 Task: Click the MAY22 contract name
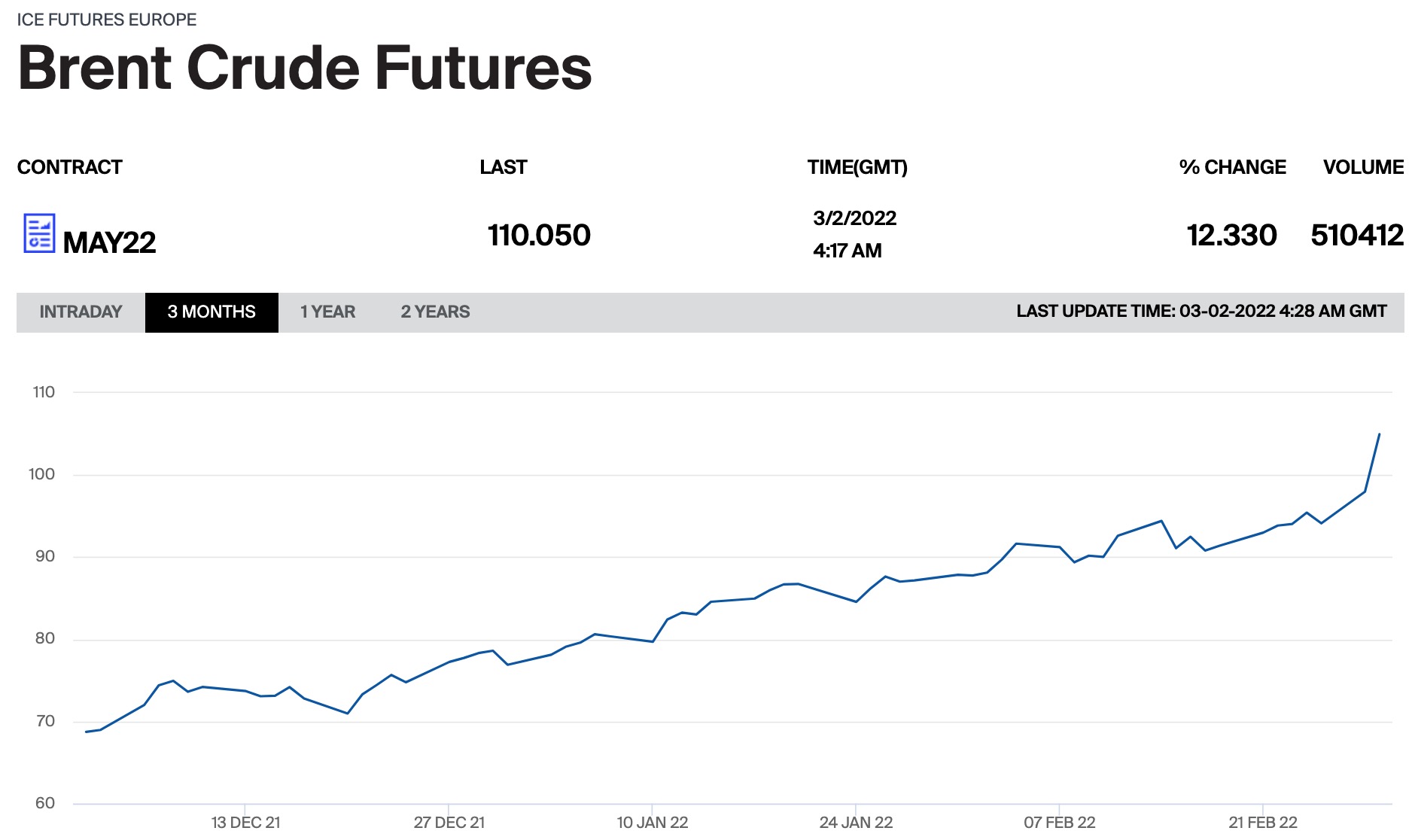click(x=109, y=242)
